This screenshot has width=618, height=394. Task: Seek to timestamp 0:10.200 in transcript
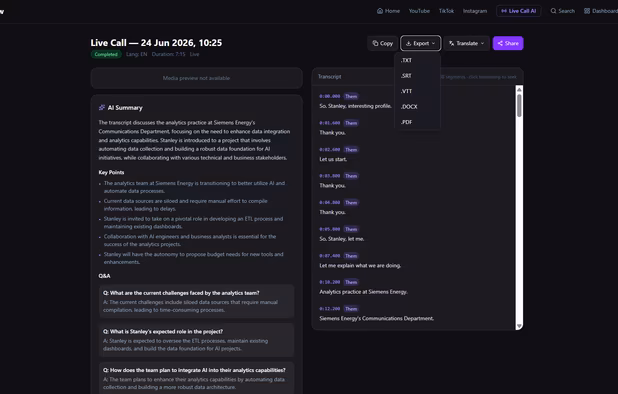(x=329, y=282)
